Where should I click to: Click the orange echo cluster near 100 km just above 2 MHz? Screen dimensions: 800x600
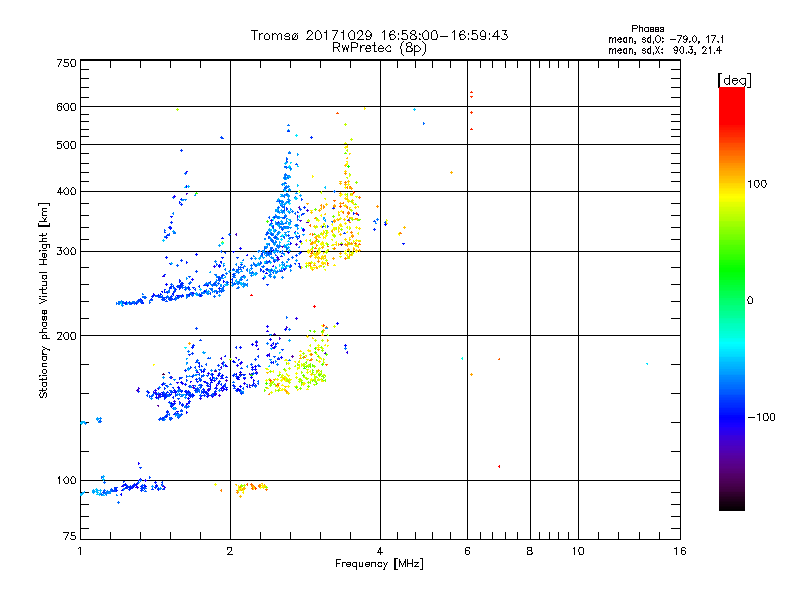(251, 488)
